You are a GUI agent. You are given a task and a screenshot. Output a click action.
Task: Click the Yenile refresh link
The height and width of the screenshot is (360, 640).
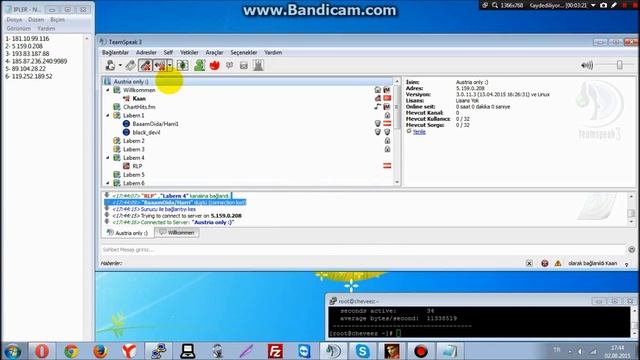point(419,131)
